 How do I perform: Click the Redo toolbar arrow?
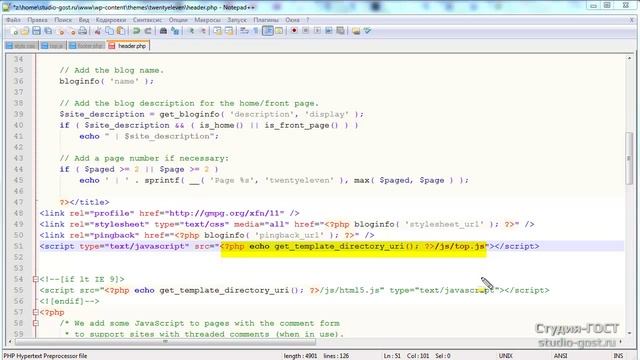point(148,31)
